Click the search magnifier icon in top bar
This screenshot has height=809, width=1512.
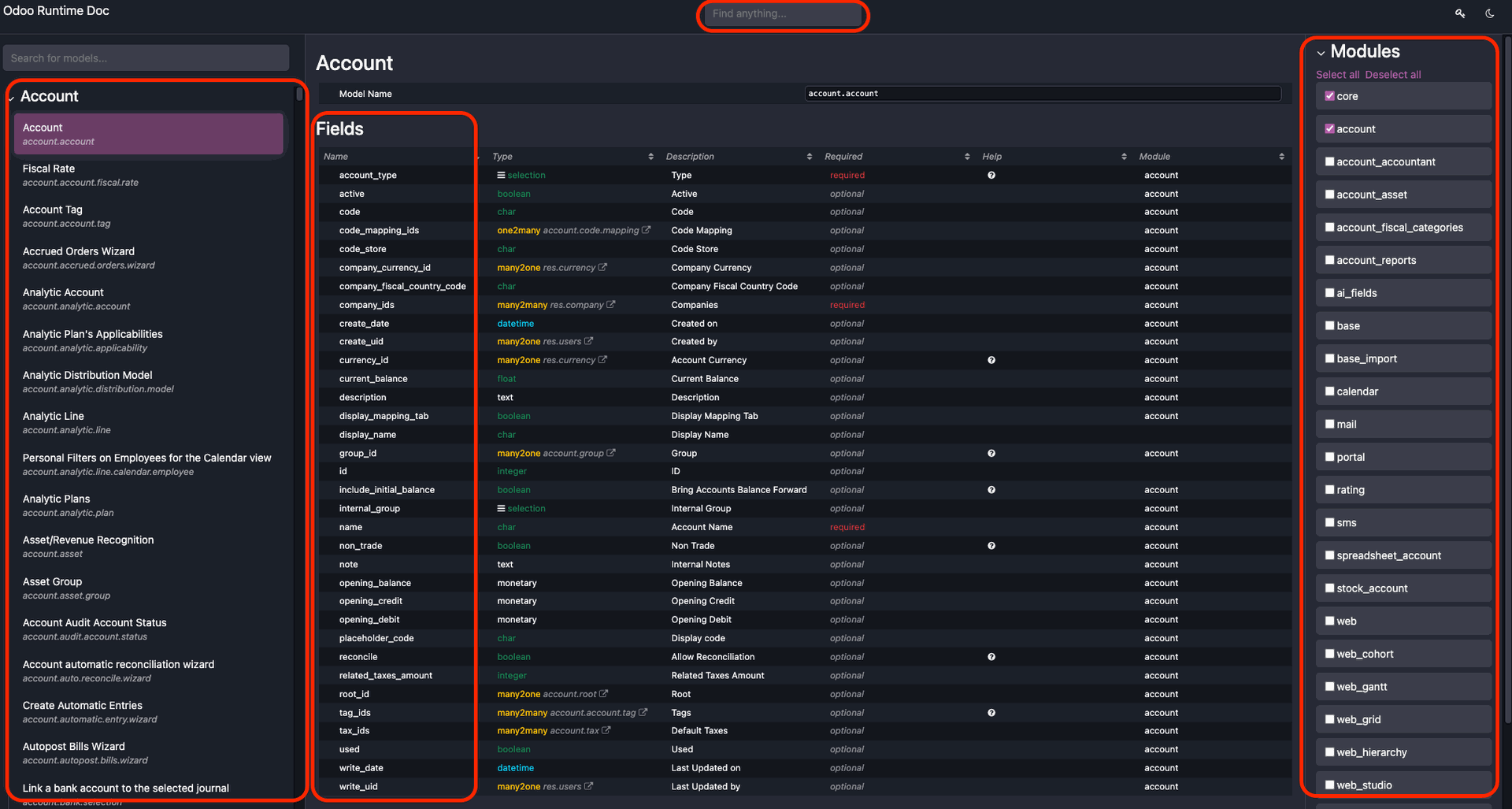[1459, 13]
